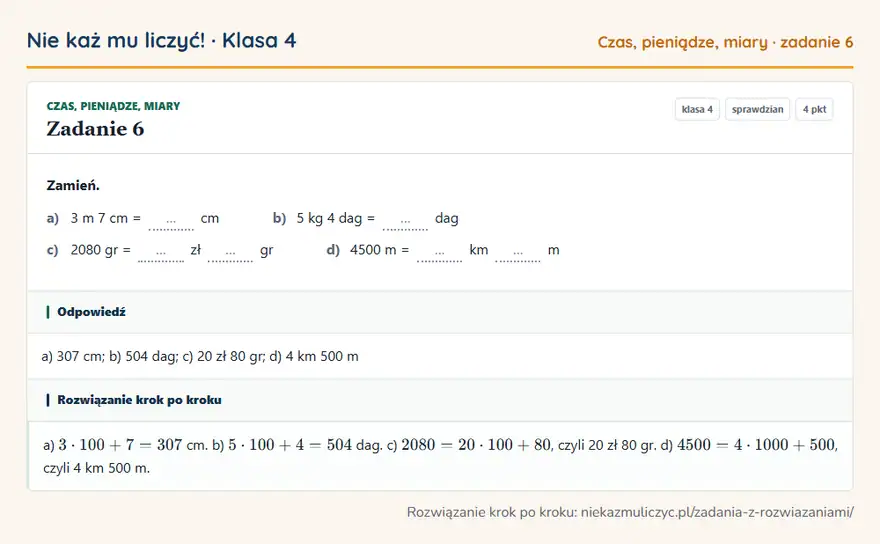Screen dimensions: 880x544
Task: Click the '4500 = 4 · 1000 + 500' formula
Action: click(x=756, y=445)
